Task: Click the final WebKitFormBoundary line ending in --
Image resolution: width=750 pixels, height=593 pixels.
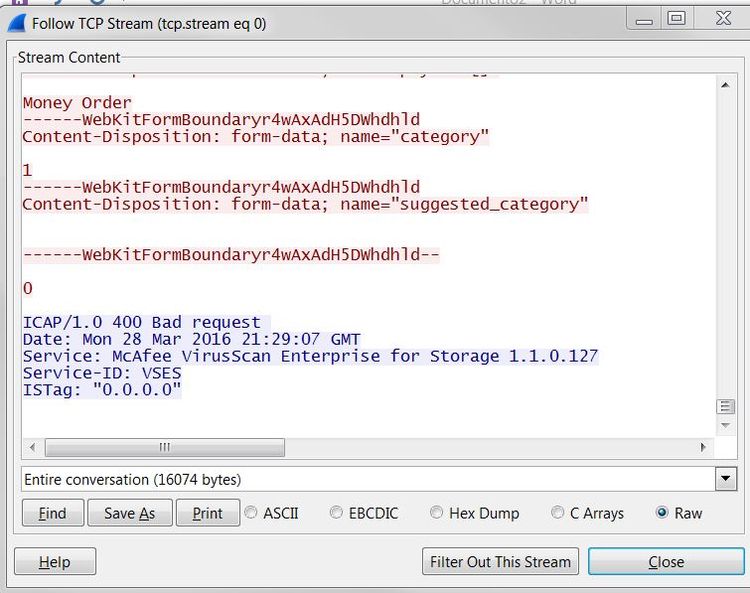Action: [x=231, y=254]
